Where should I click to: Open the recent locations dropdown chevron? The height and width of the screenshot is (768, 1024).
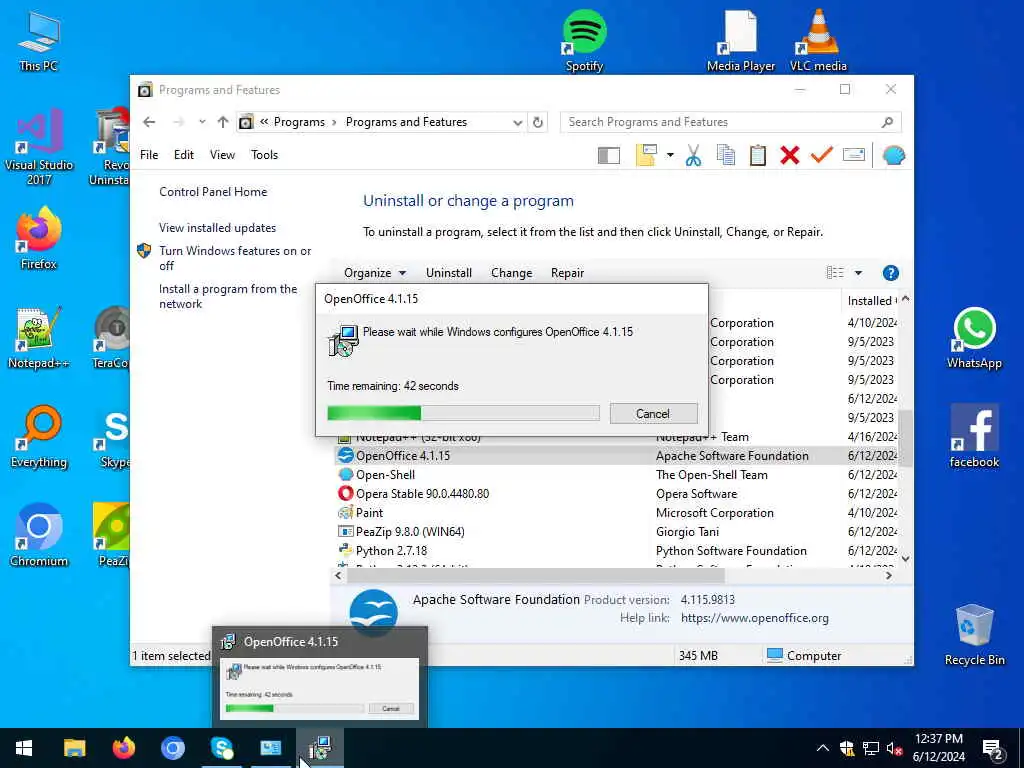(202, 122)
